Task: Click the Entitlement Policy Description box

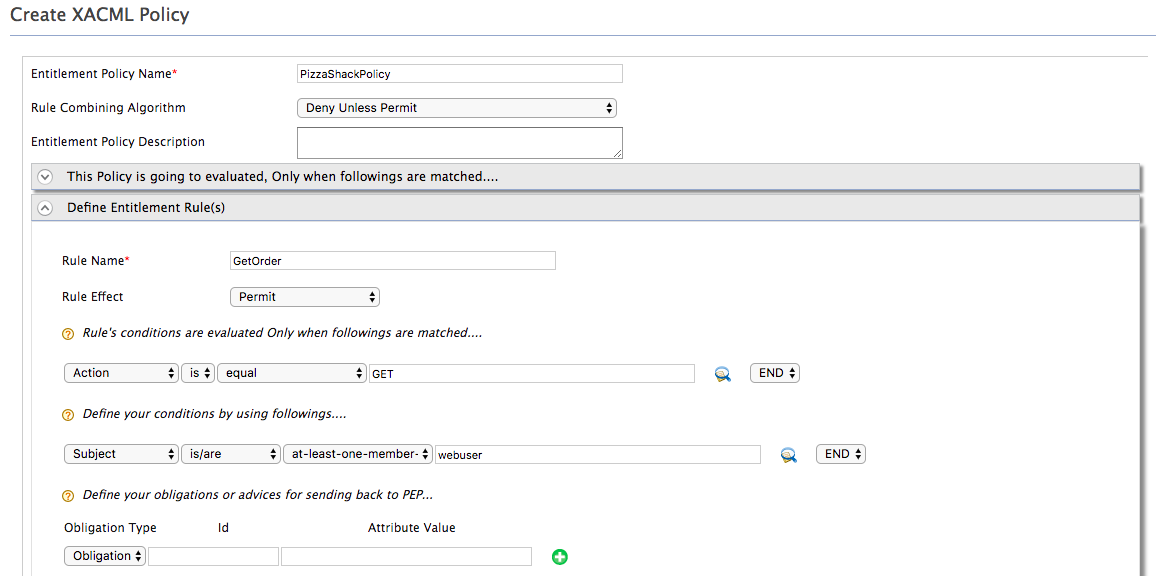Action: [459, 142]
